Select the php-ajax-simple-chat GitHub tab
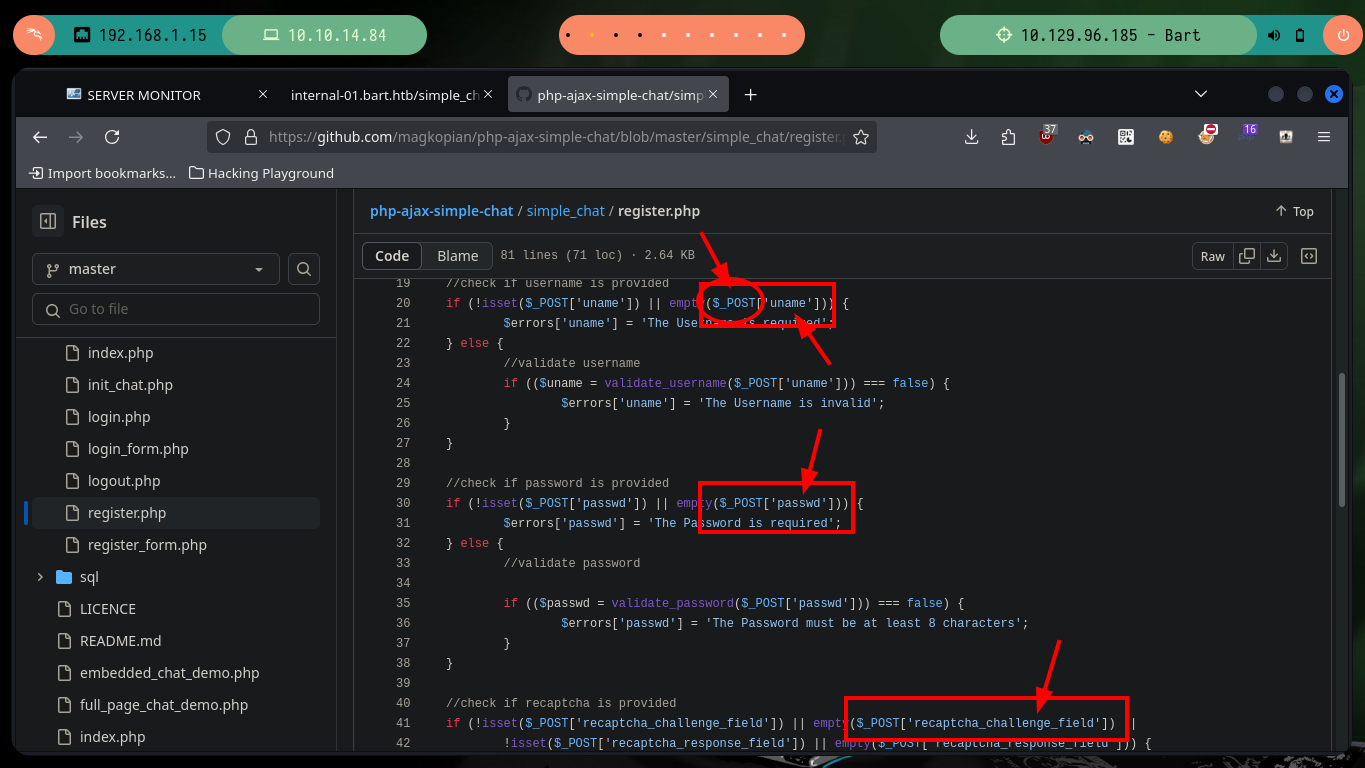This screenshot has height=768, width=1365. pos(619,95)
